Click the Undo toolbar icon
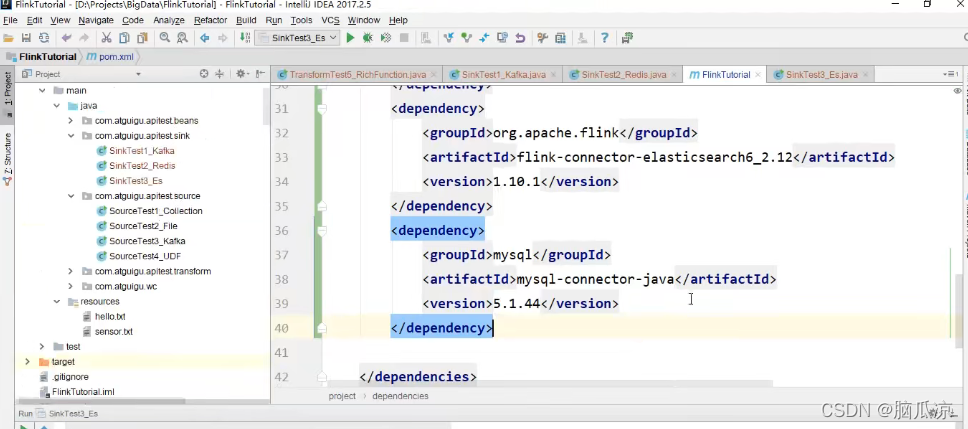Screen dimensions: 968x429 pyautogui.click(x=66, y=38)
